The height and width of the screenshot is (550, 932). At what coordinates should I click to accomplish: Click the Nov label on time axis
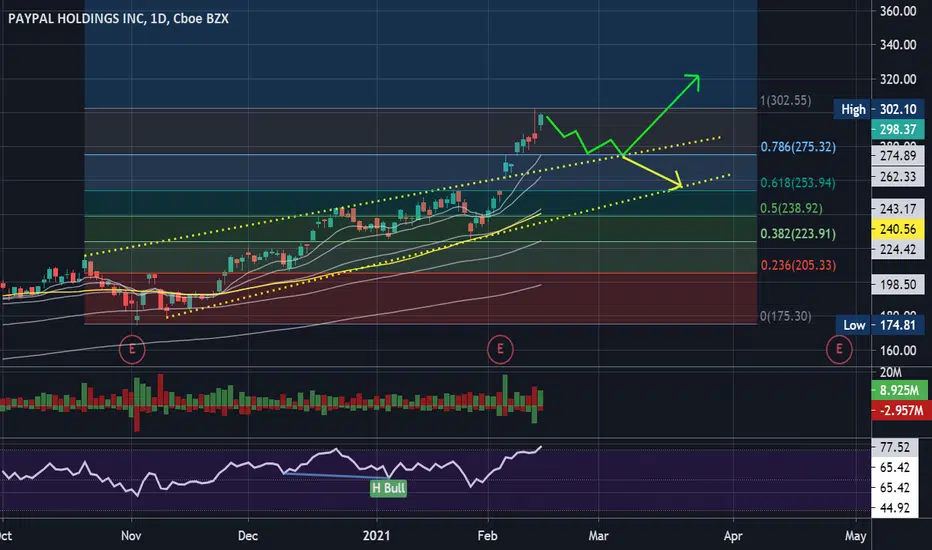[x=131, y=536]
